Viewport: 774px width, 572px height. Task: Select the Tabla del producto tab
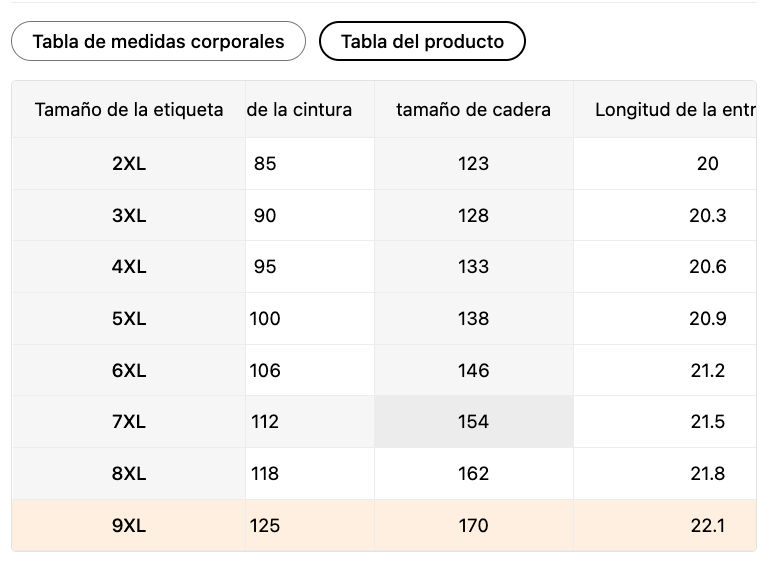click(422, 41)
